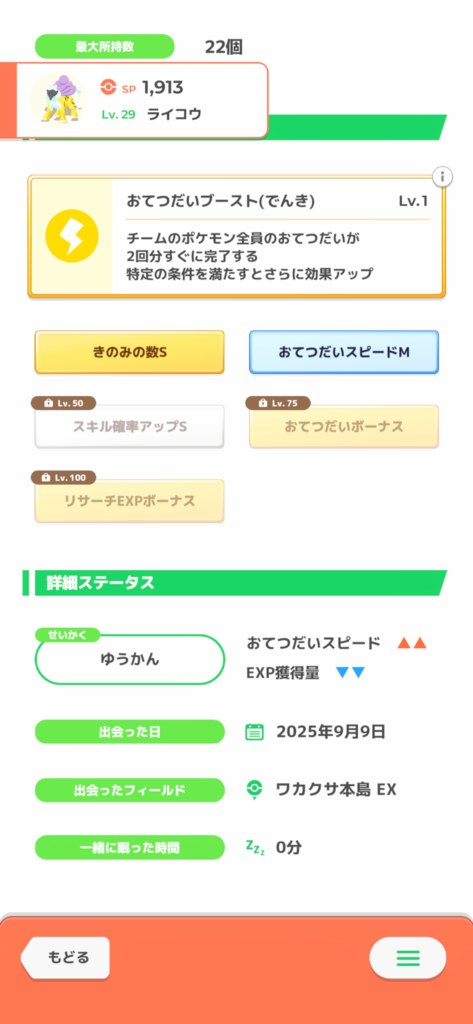The height and width of the screenshot is (1024, 473).
Task: Tap the red up arrows for おてつだいスピード
Action: click(412, 643)
